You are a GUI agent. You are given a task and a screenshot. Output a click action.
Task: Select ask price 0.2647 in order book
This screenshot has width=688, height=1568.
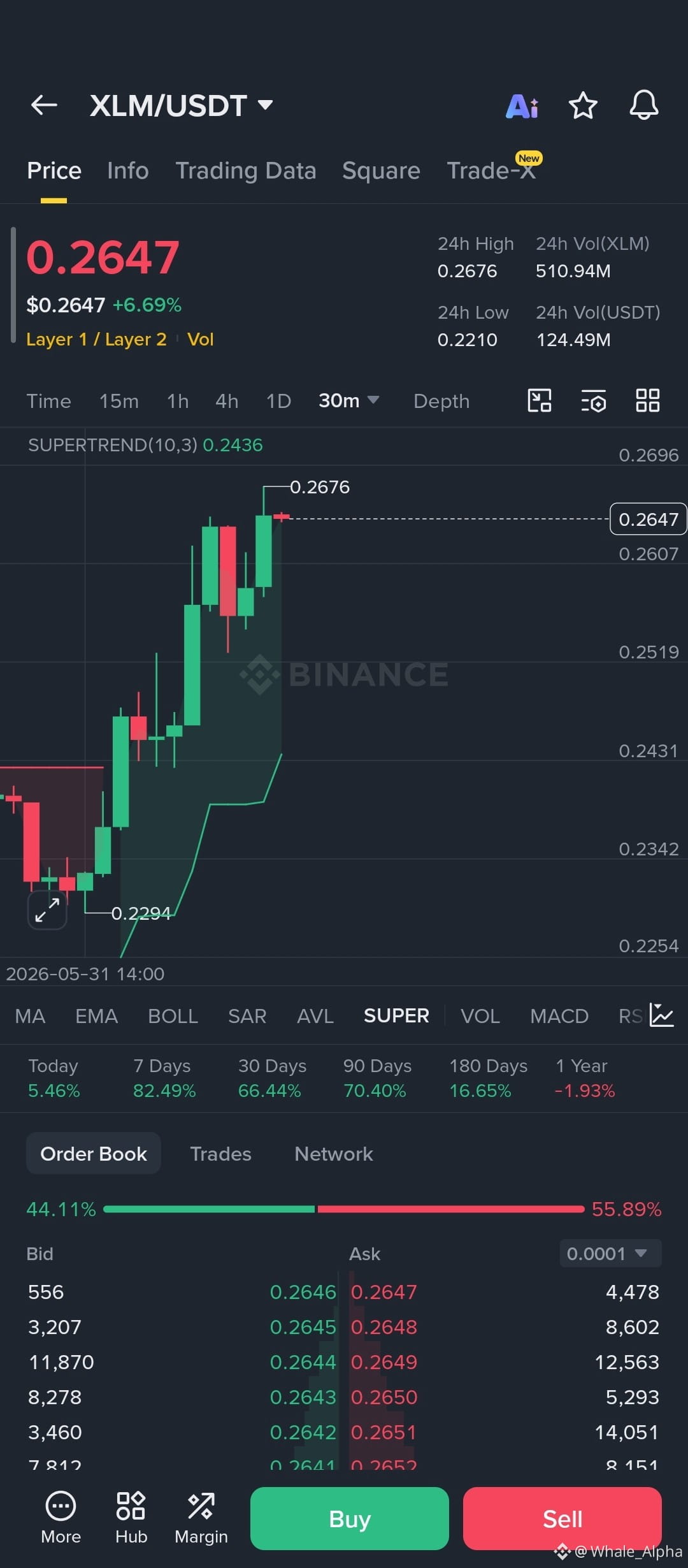click(384, 1291)
